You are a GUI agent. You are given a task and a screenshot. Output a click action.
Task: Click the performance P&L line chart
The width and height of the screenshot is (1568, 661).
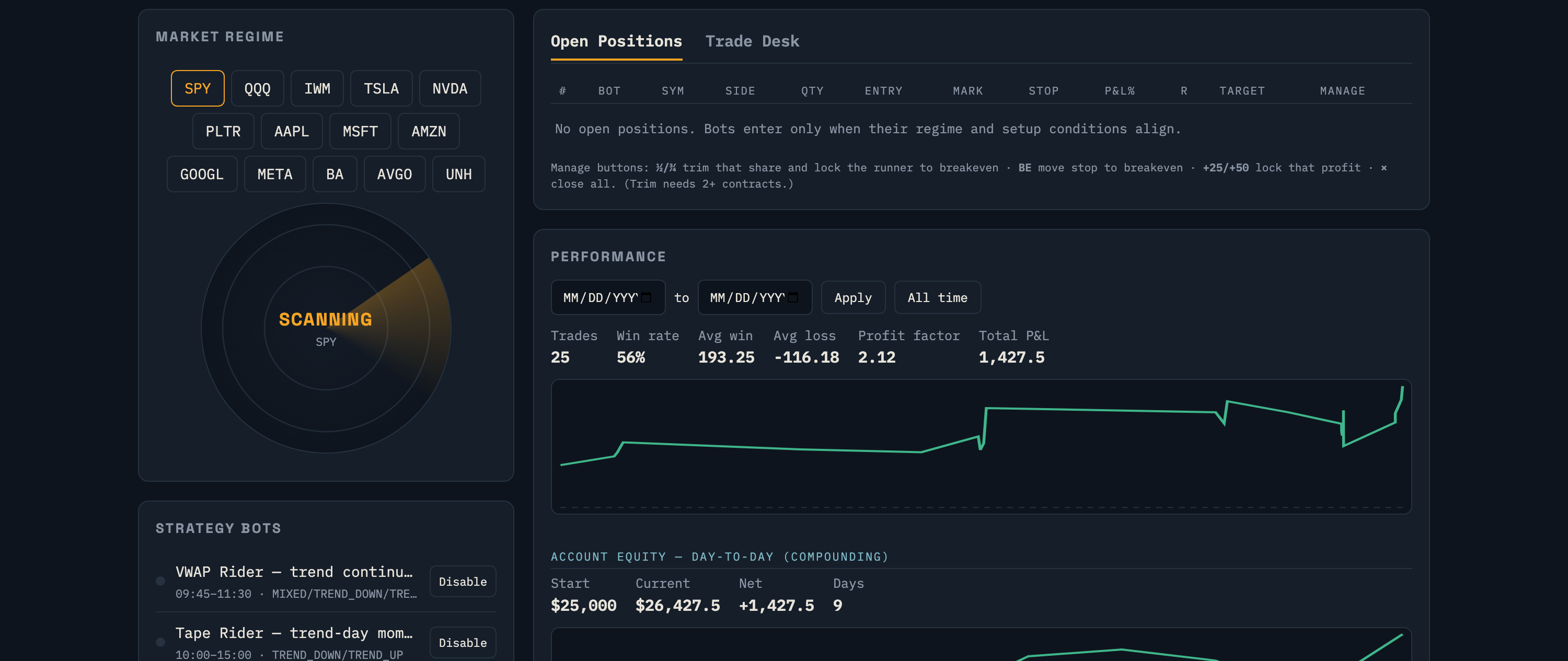(x=981, y=447)
